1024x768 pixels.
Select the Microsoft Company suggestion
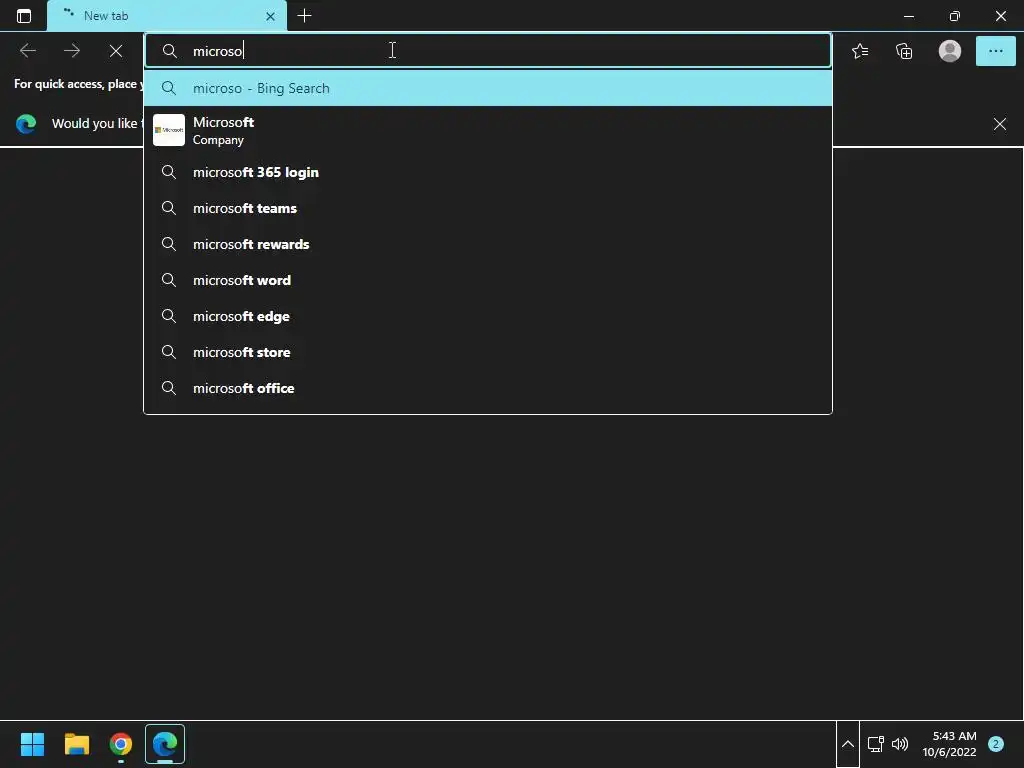[488, 131]
